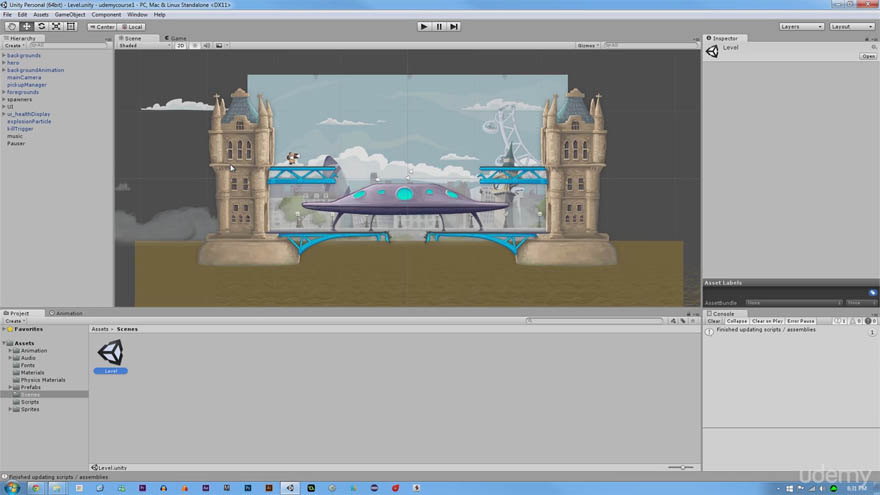Screen dimensions: 880x495
Task: Expand the backgrounds hierarchy object
Action: pyautogui.click(x=4, y=56)
